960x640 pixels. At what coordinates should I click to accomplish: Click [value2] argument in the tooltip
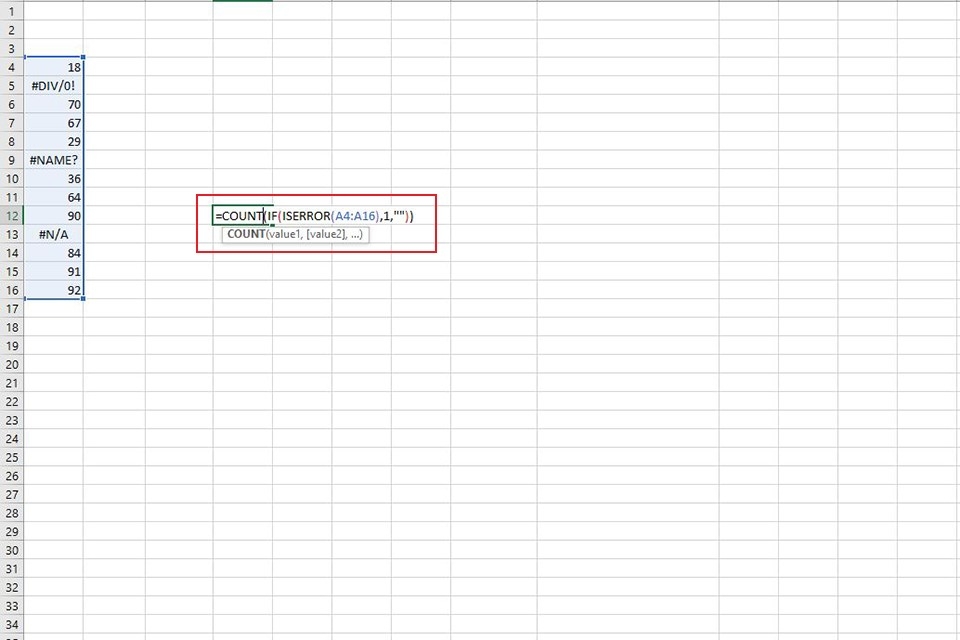[326, 233]
